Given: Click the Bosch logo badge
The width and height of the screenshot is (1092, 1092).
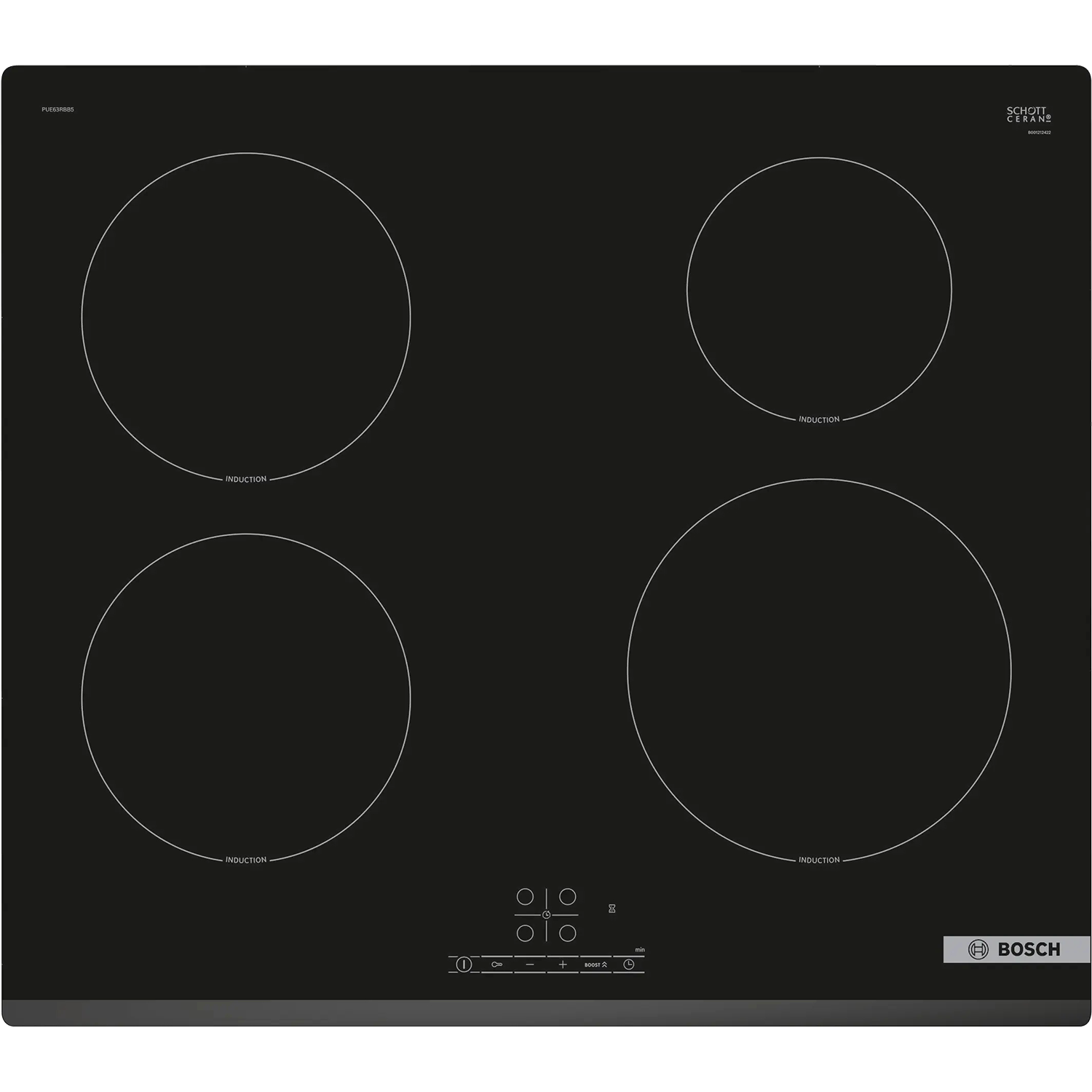Looking at the screenshot, I should pos(1016,949).
